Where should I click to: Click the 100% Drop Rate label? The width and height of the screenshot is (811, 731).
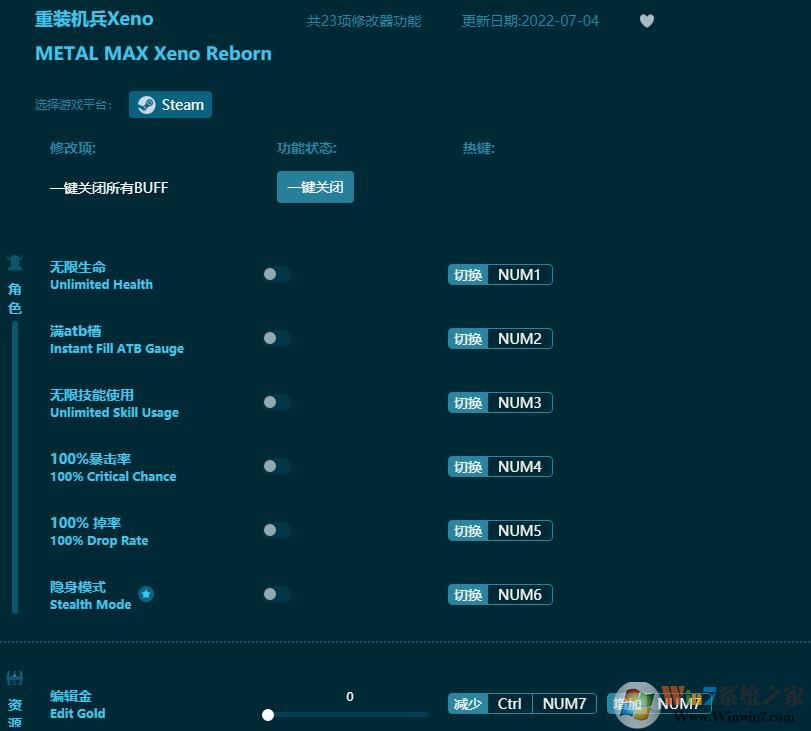coord(99,541)
